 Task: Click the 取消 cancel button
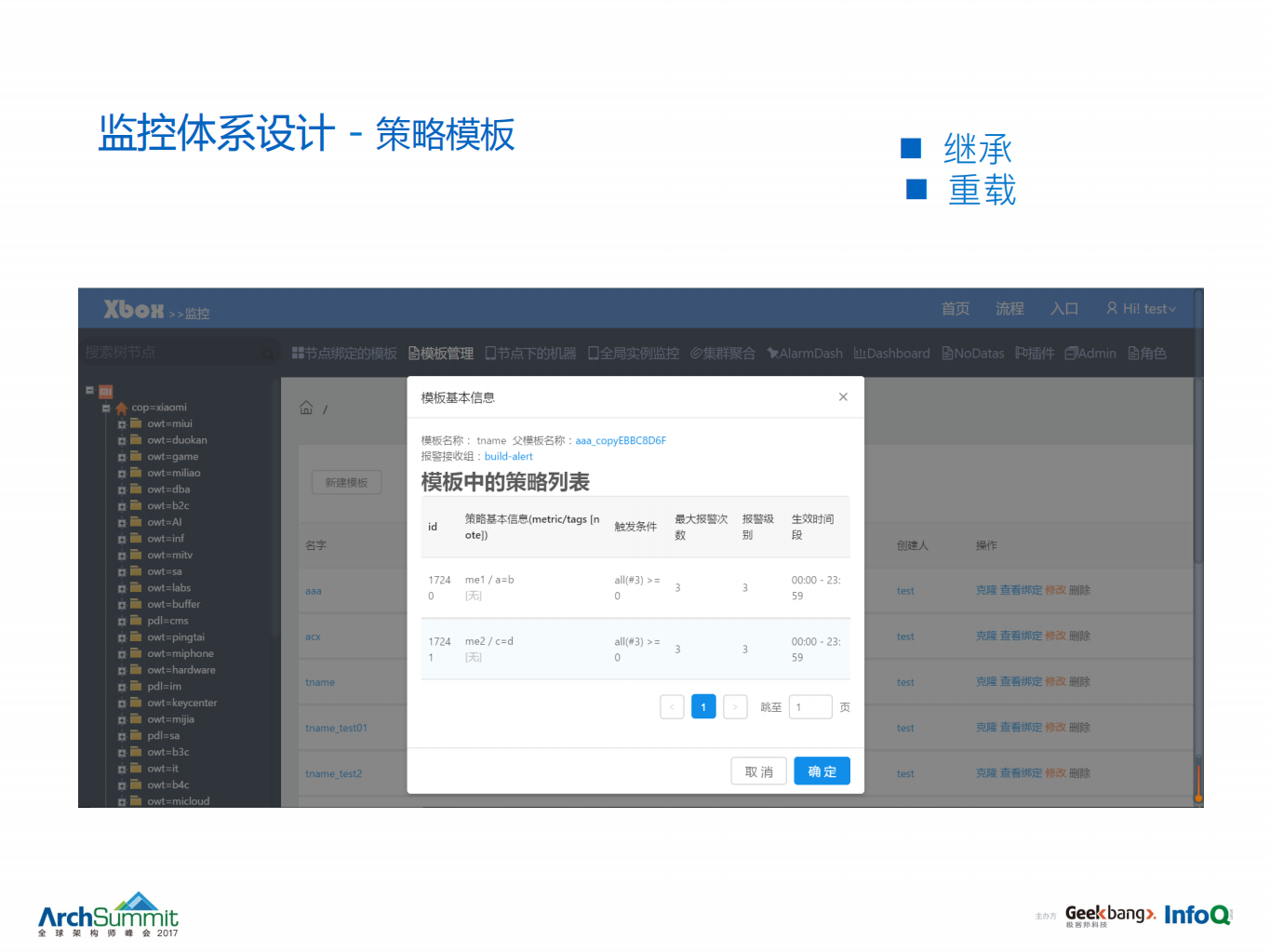[758, 771]
